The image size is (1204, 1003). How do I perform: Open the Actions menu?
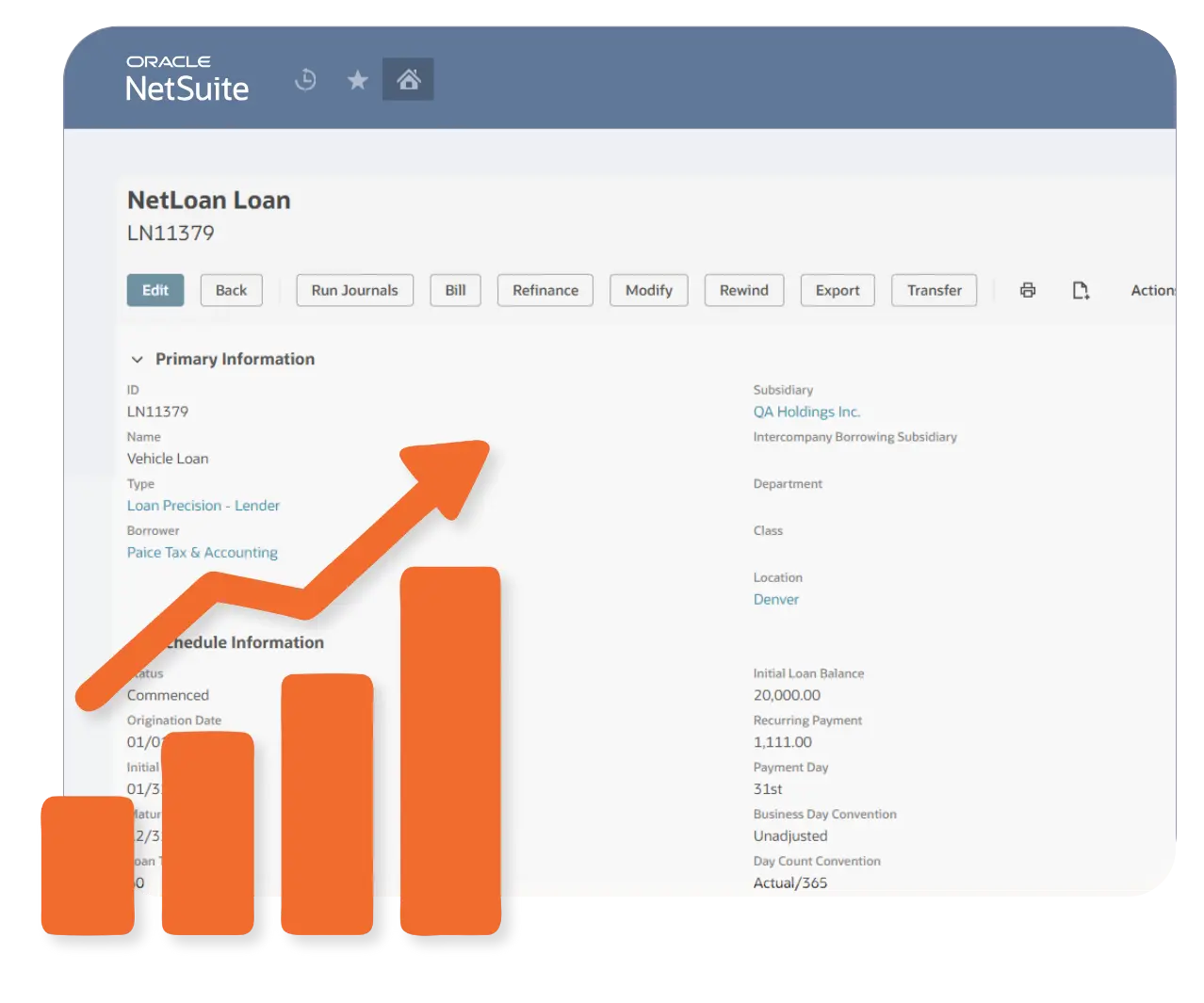1153,290
